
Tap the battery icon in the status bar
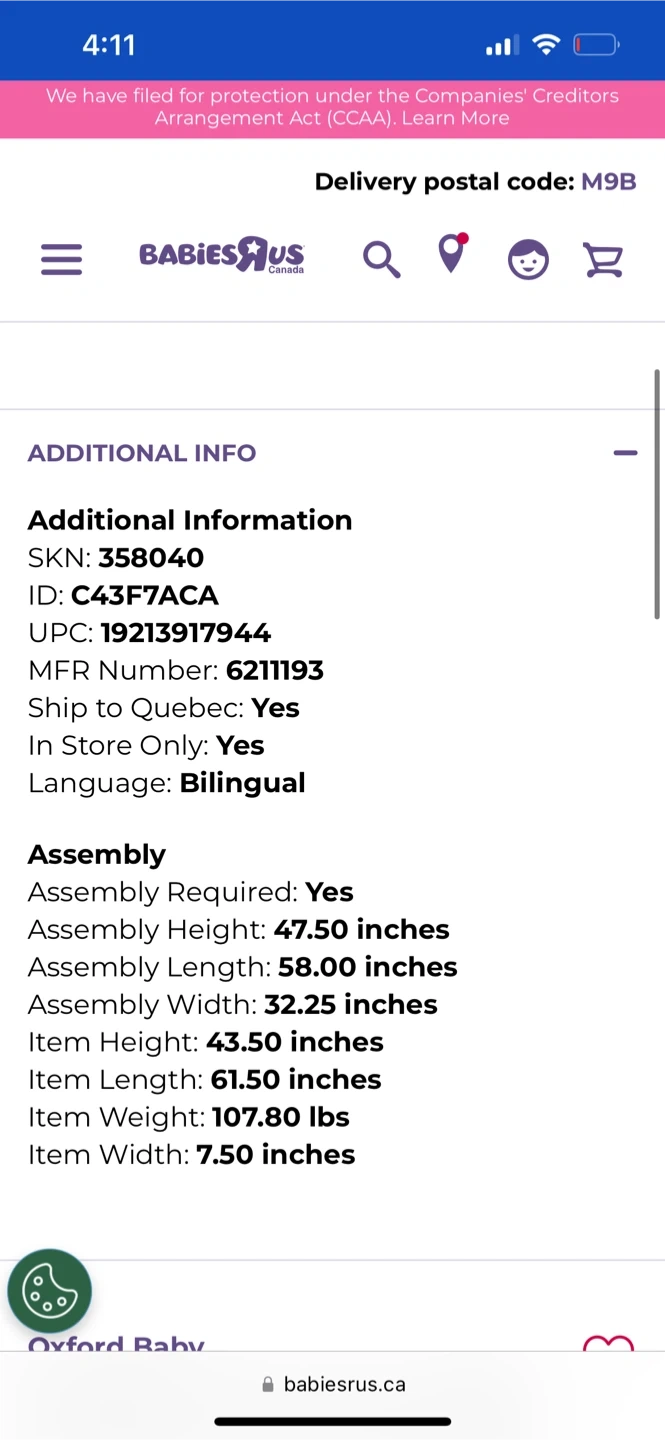[x=596, y=45]
